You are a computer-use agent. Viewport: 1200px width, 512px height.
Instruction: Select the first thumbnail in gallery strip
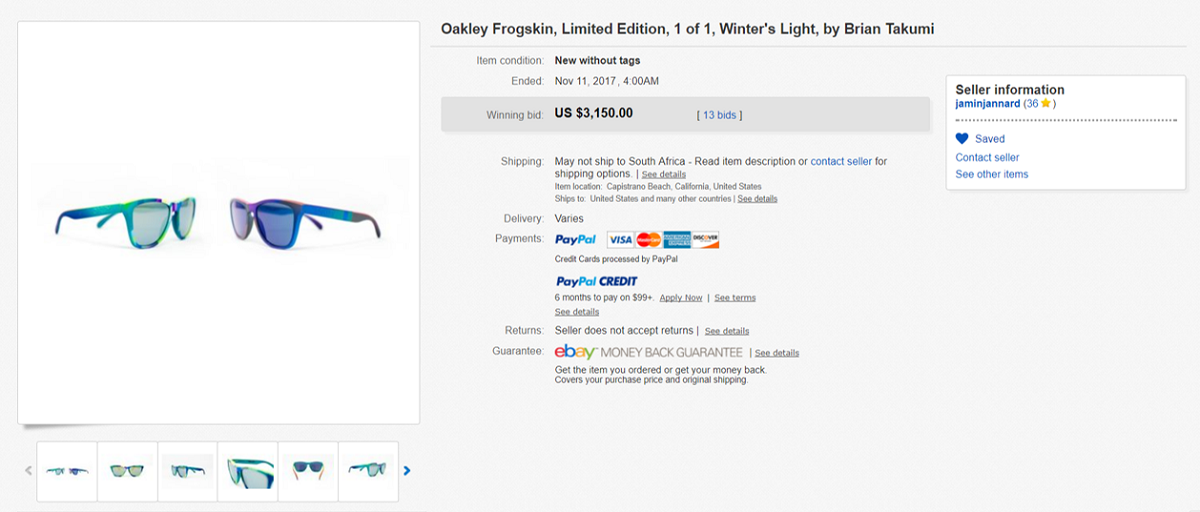pyautogui.click(x=67, y=471)
